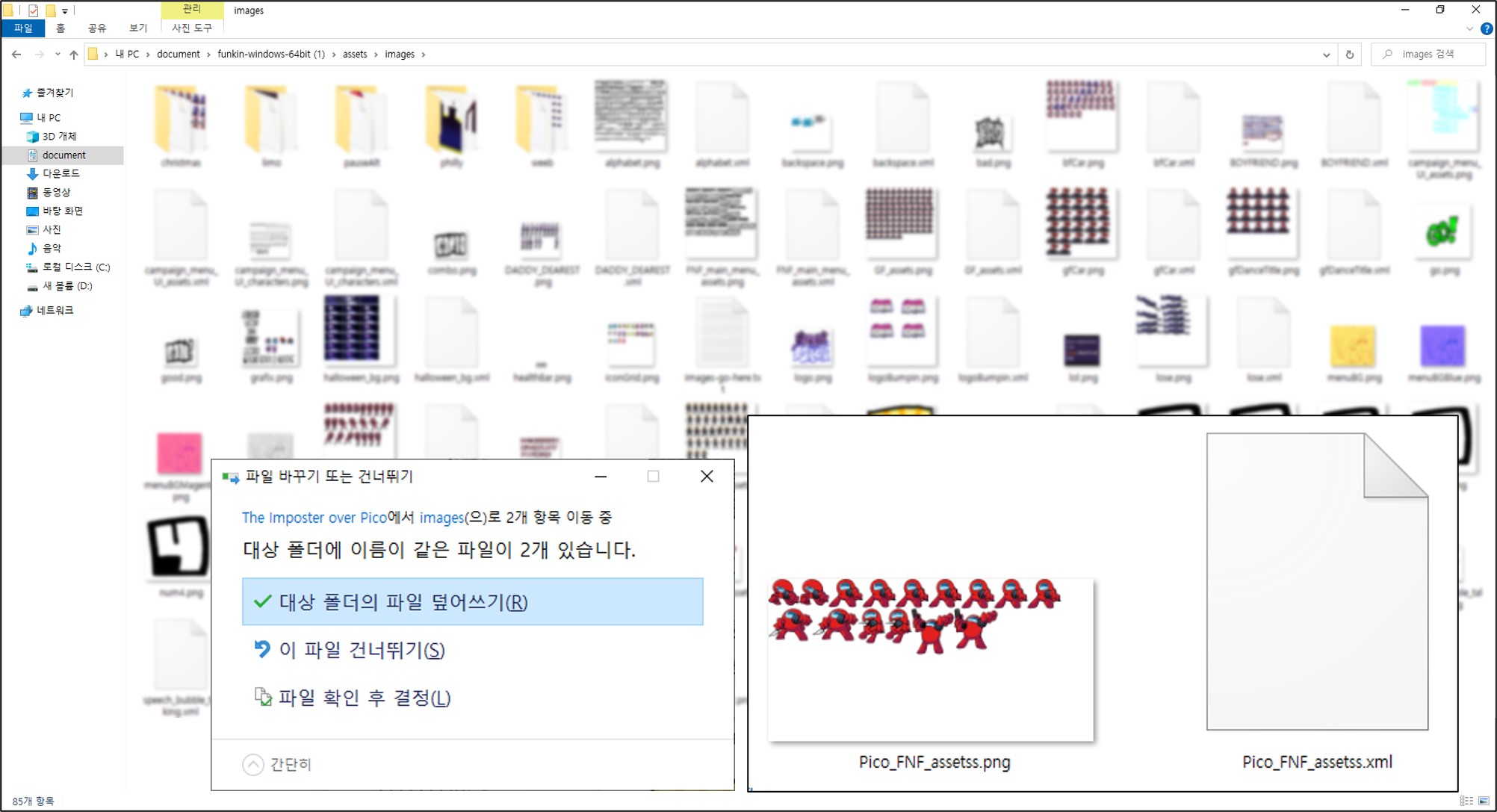Image resolution: width=1497 pixels, height=812 pixels.
Task: Click the New folder icon in title bar
Action: (x=51, y=10)
